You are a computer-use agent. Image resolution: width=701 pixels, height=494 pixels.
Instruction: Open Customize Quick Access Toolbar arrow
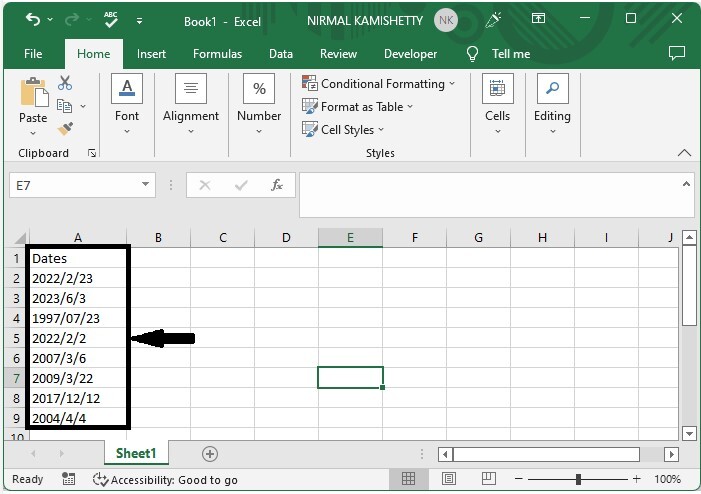(x=139, y=21)
